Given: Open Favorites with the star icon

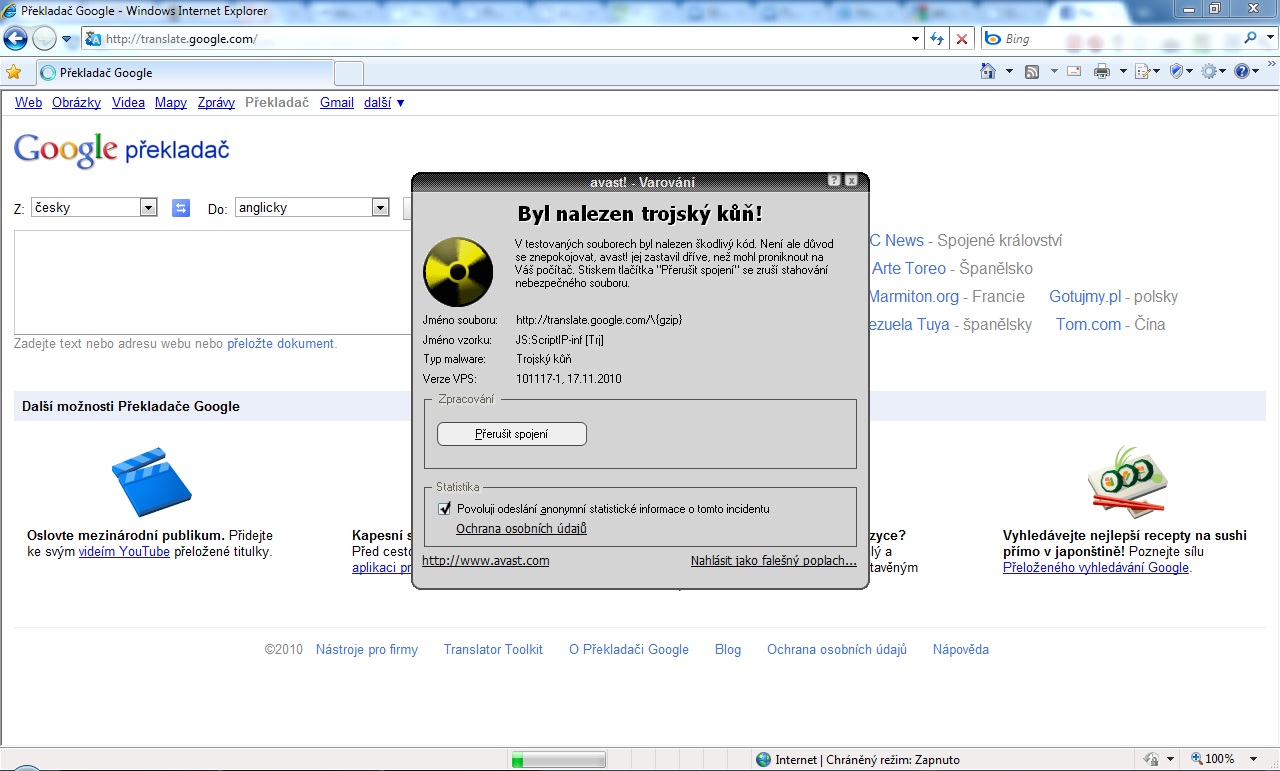Looking at the screenshot, I should [x=14, y=72].
